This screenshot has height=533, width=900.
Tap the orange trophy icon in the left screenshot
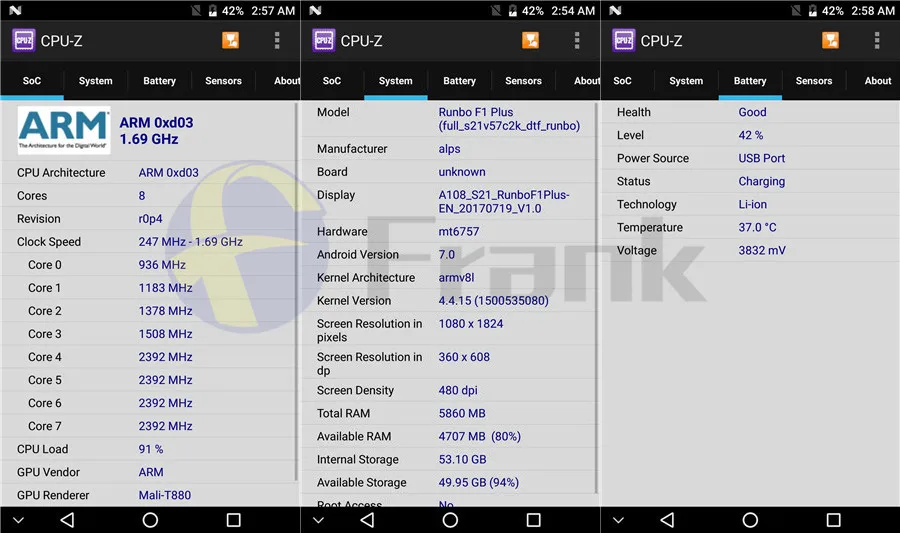pyautogui.click(x=231, y=40)
